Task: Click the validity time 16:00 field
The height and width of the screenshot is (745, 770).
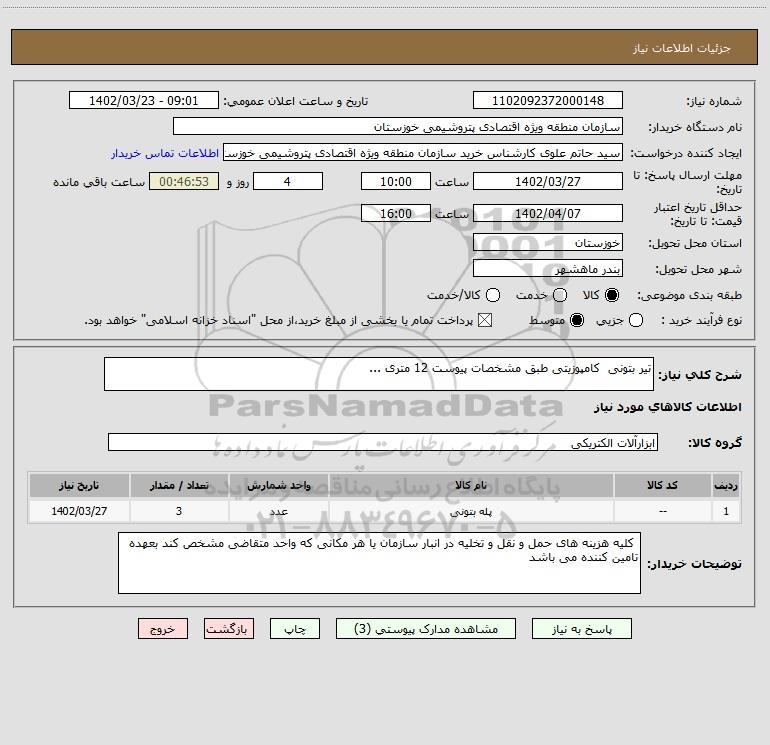Action: click(396, 213)
